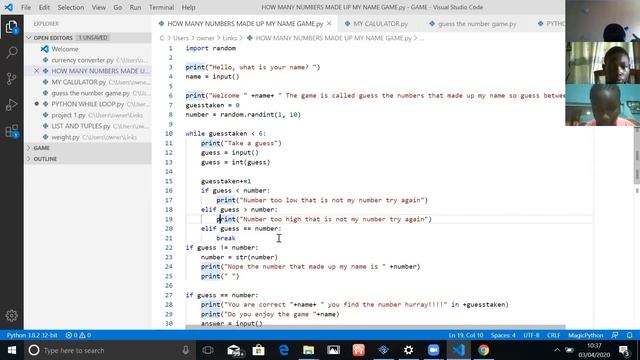
Task: Open currency converter.py in Open Editors
Action: [x=88, y=60]
